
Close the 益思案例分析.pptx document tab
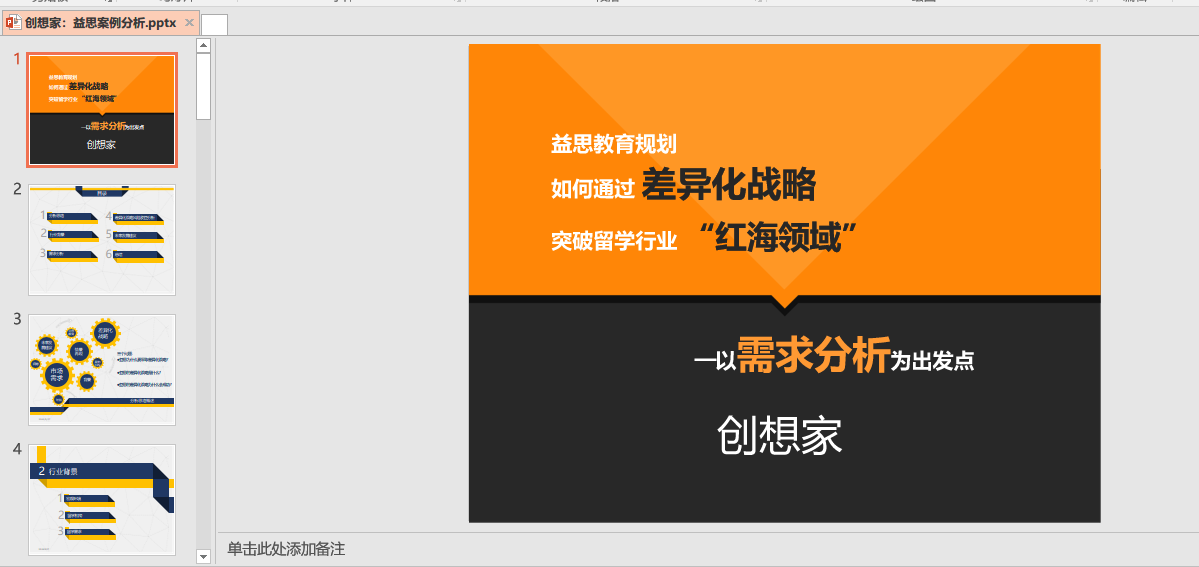click(190, 23)
